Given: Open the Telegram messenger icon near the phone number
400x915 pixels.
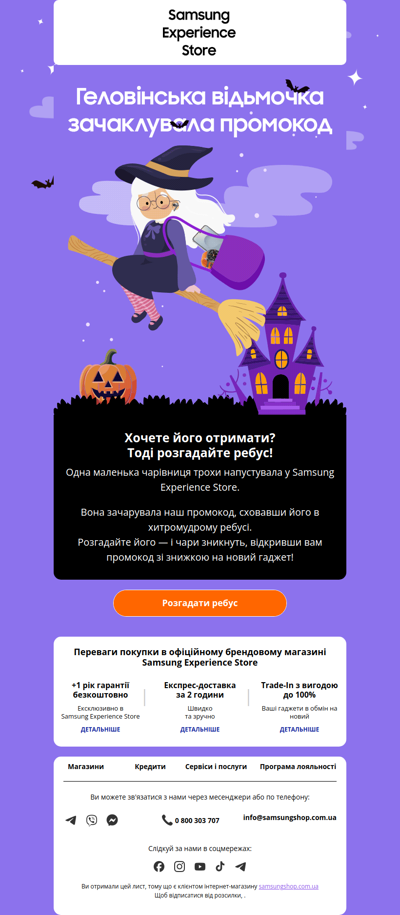Looking at the screenshot, I should [x=71, y=820].
